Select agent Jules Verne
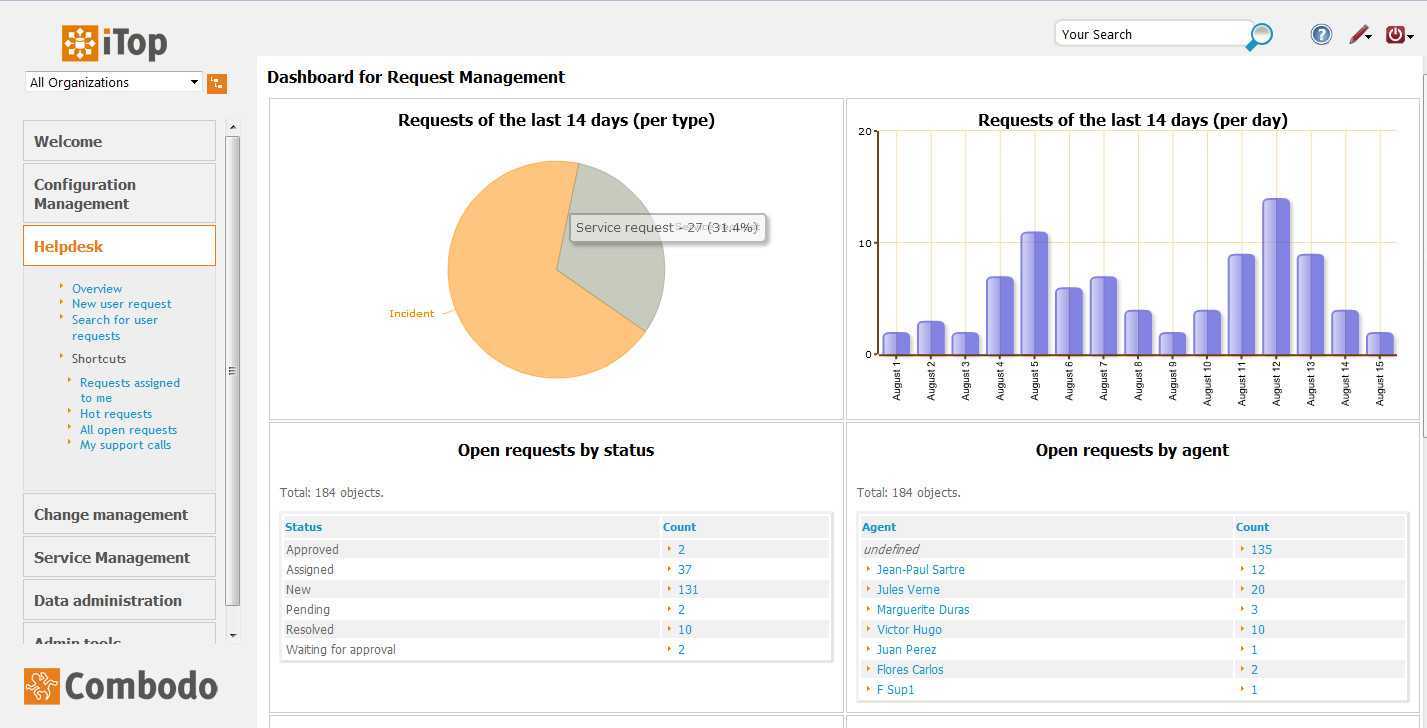1427x728 pixels. [907, 590]
